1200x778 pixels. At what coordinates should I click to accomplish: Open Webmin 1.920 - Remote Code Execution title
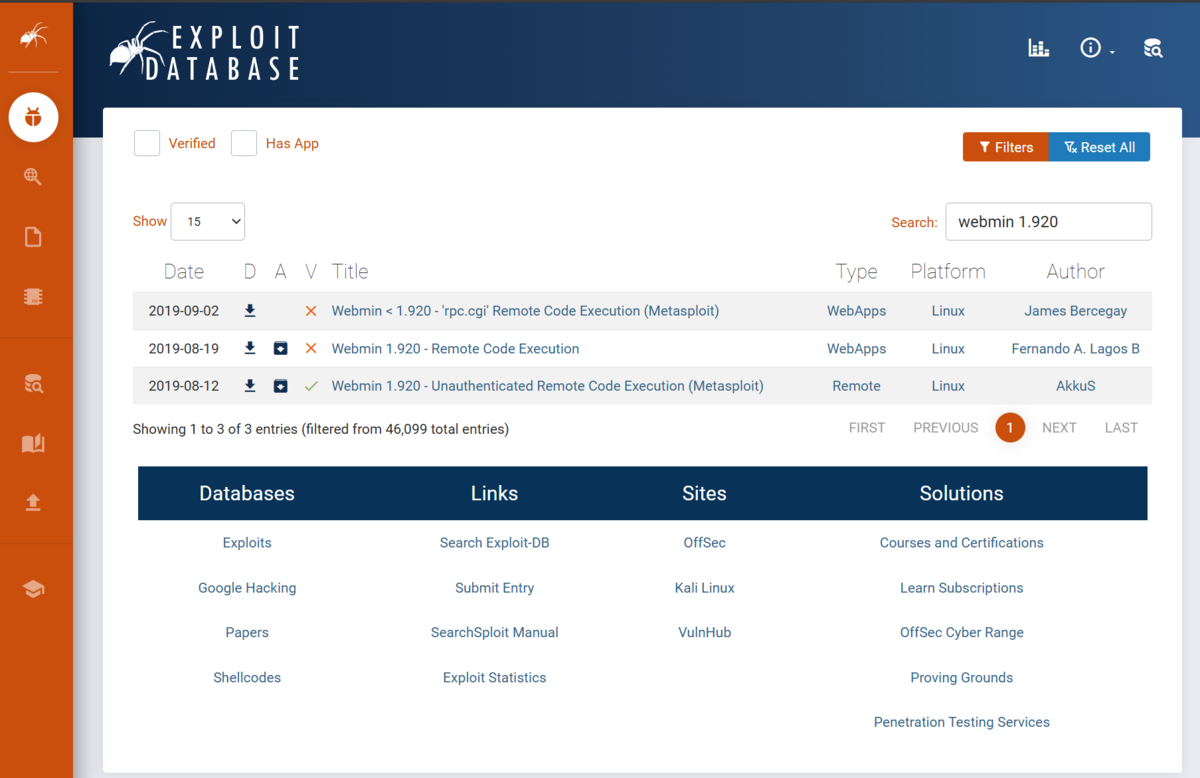click(x=456, y=349)
